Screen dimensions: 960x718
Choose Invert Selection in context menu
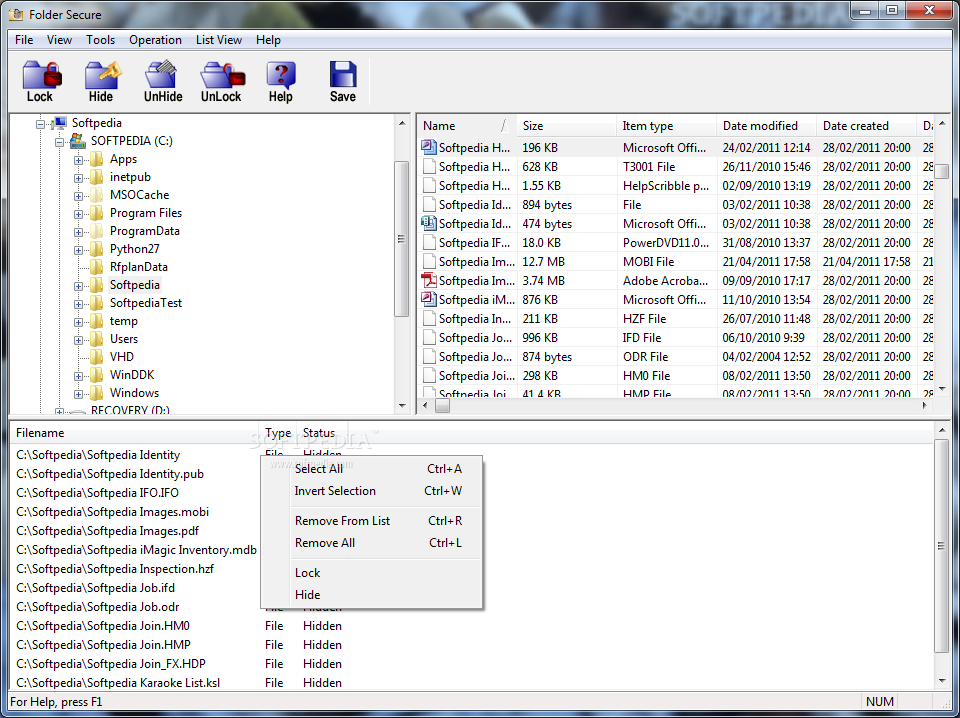[x=372, y=491]
